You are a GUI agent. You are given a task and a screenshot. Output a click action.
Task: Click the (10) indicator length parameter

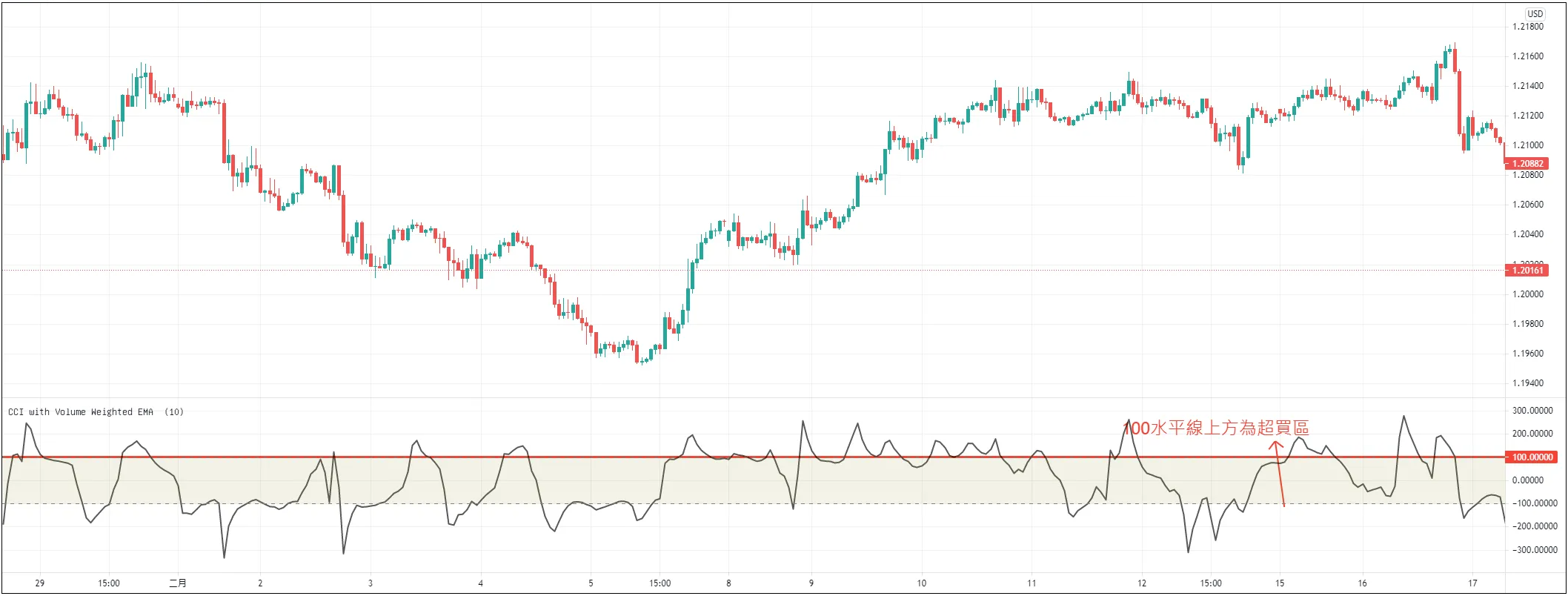[x=174, y=412]
